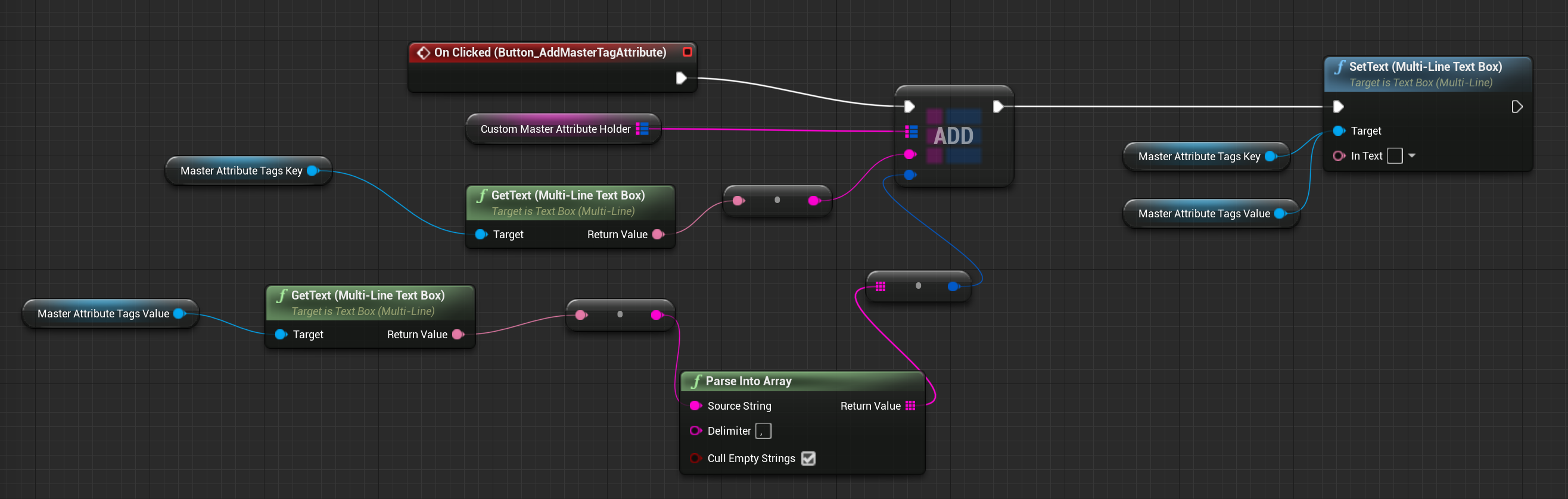Select the SetText (Multi-Line Text Box) node header

pyautogui.click(x=1424, y=67)
